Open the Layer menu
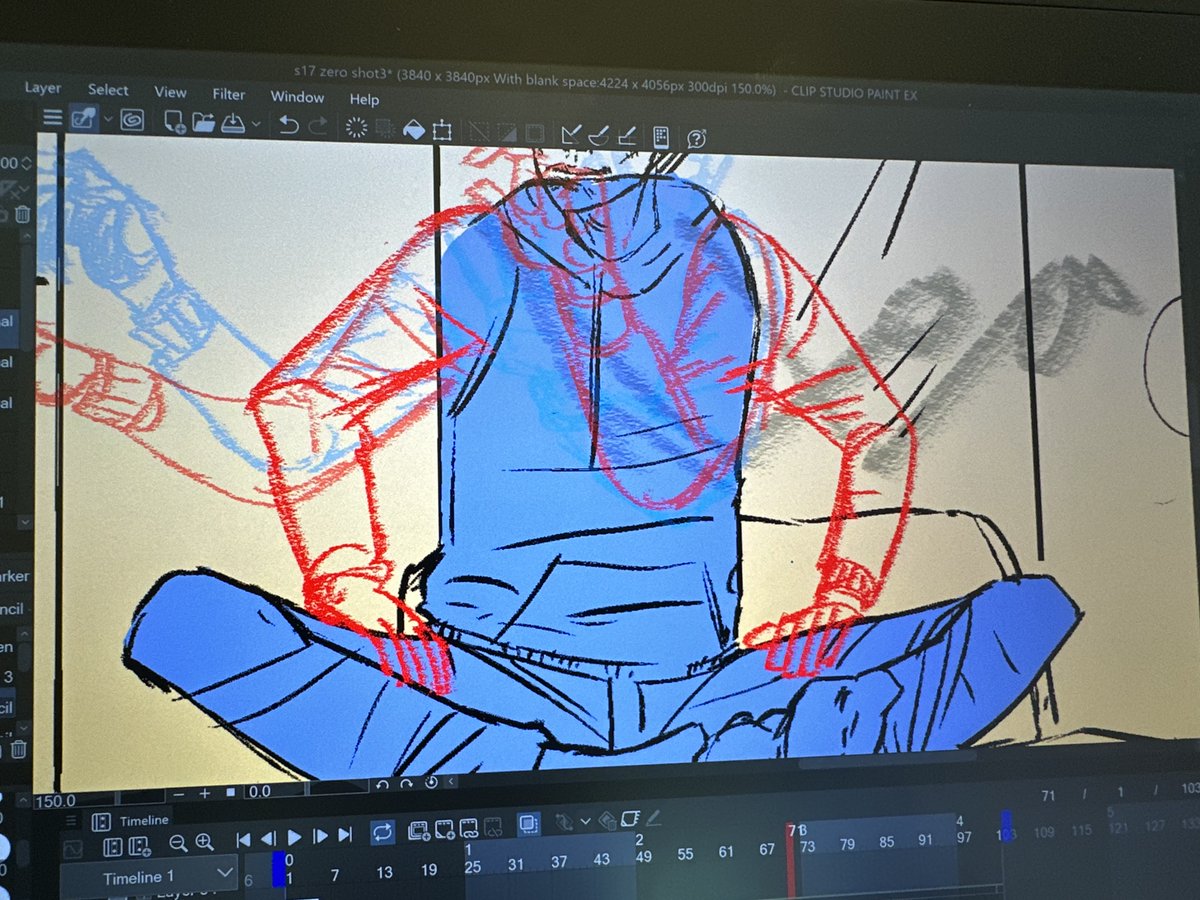 tap(42, 88)
